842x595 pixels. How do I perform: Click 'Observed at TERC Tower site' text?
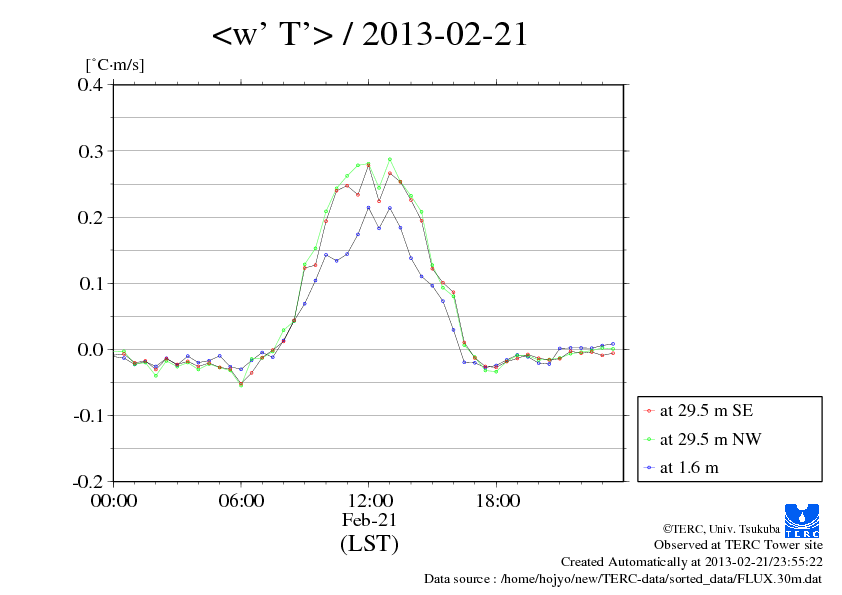pos(738,545)
